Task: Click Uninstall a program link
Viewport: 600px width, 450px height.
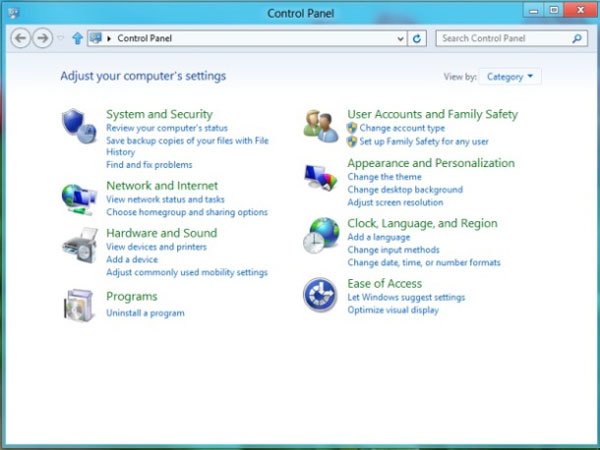Action: 145,313
